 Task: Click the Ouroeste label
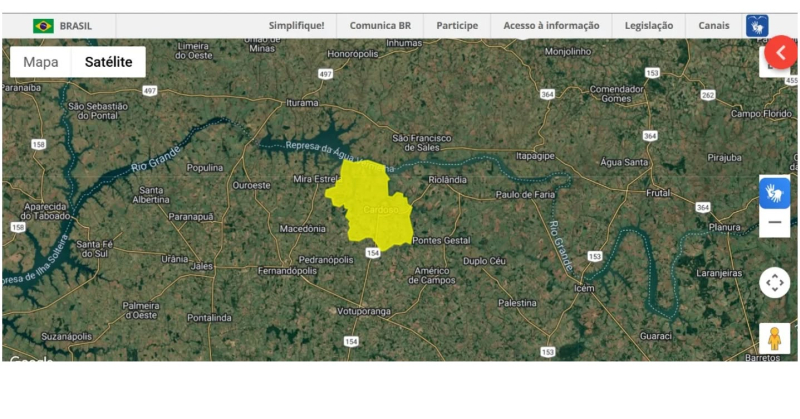pyautogui.click(x=252, y=185)
